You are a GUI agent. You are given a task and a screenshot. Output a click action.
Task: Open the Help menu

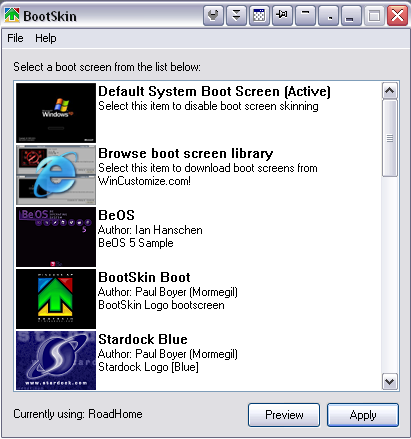46,38
